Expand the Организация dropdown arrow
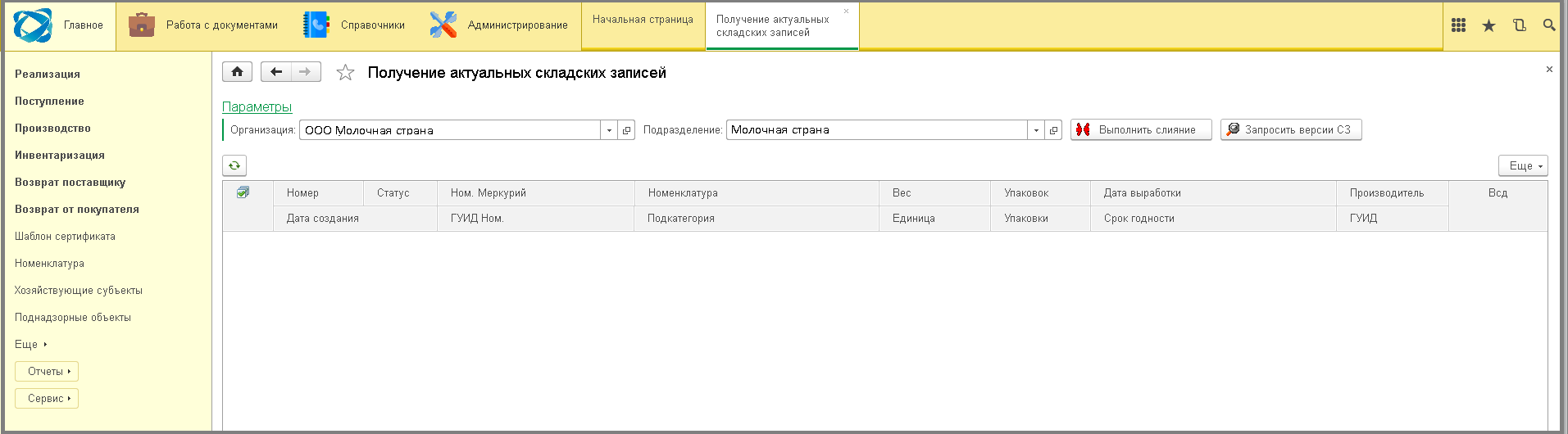 click(609, 130)
